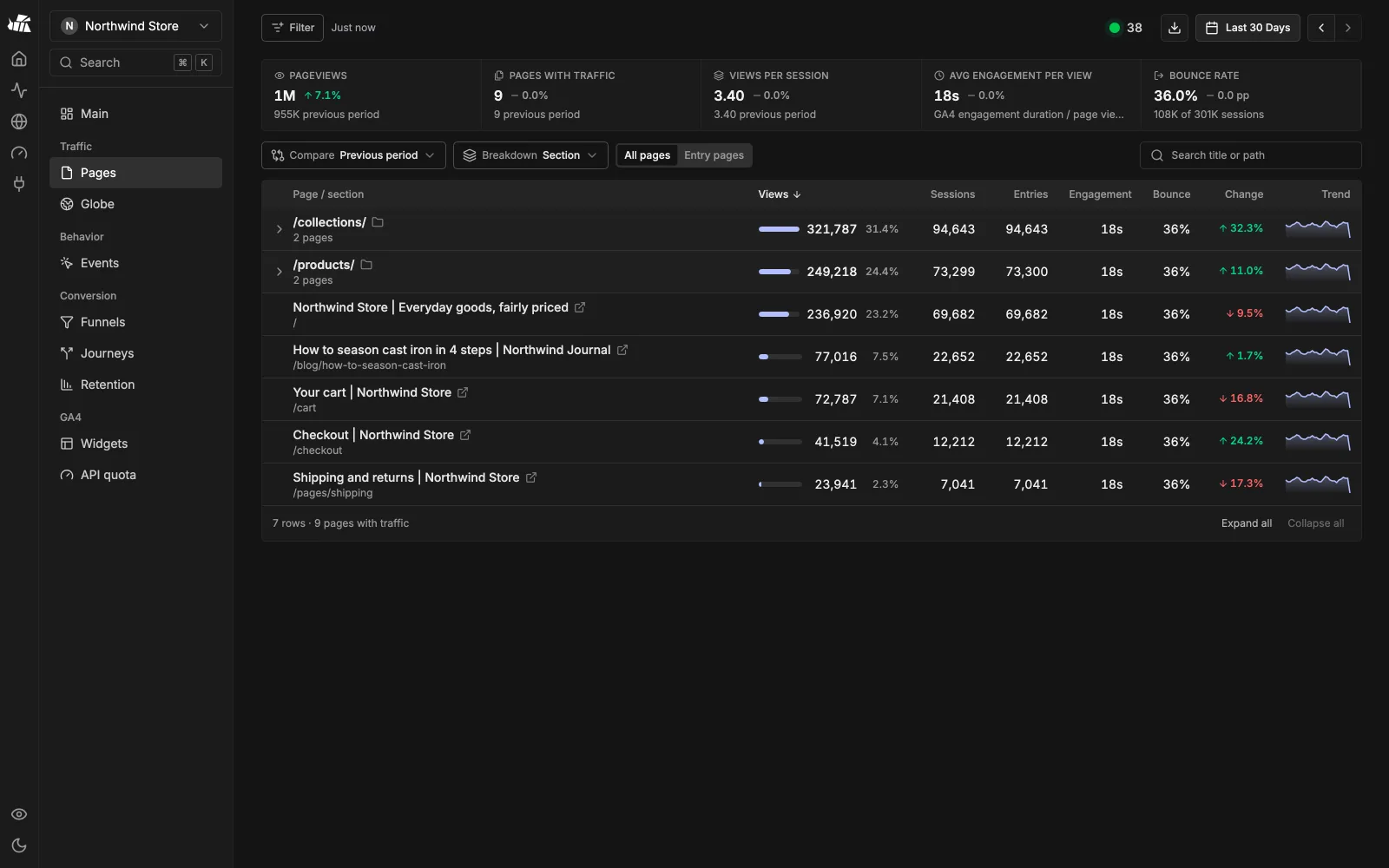
Task: Expand the /collections/ section row
Action: pyautogui.click(x=279, y=229)
